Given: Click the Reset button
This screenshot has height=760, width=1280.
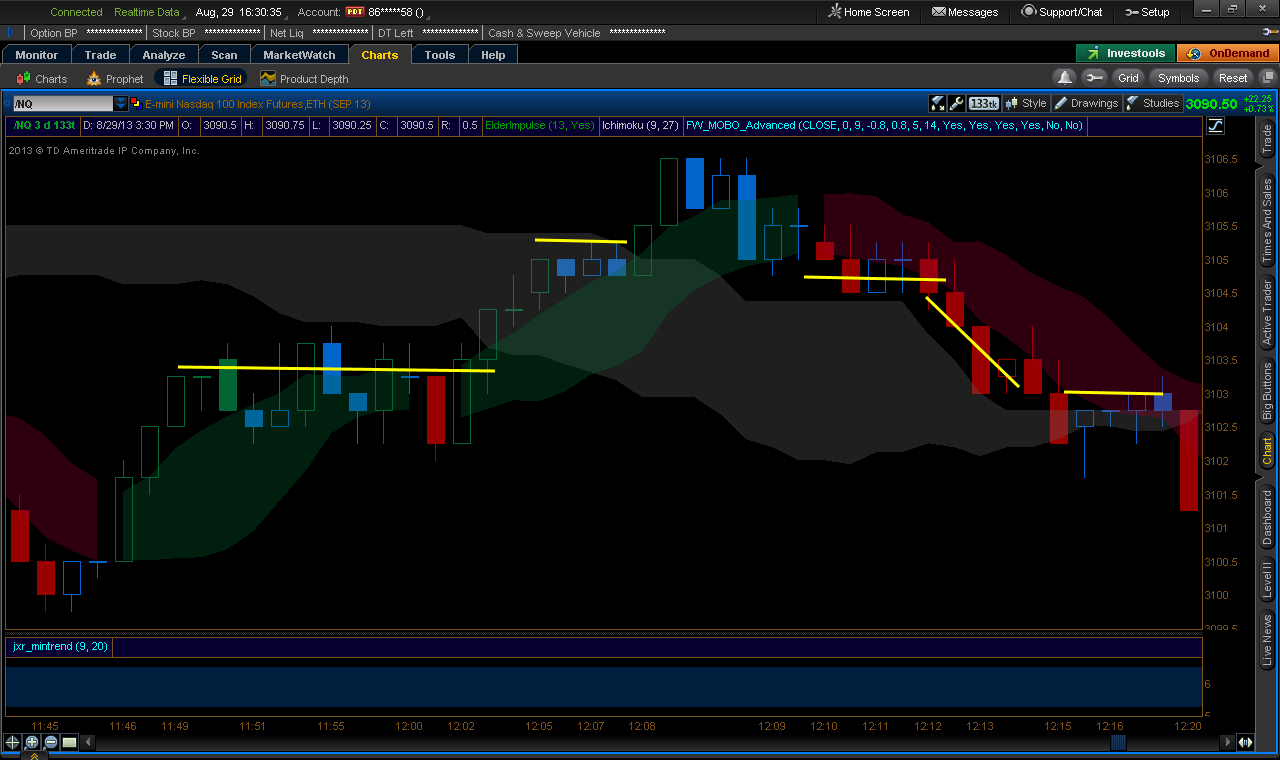Looking at the screenshot, I should [x=1233, y=78].
